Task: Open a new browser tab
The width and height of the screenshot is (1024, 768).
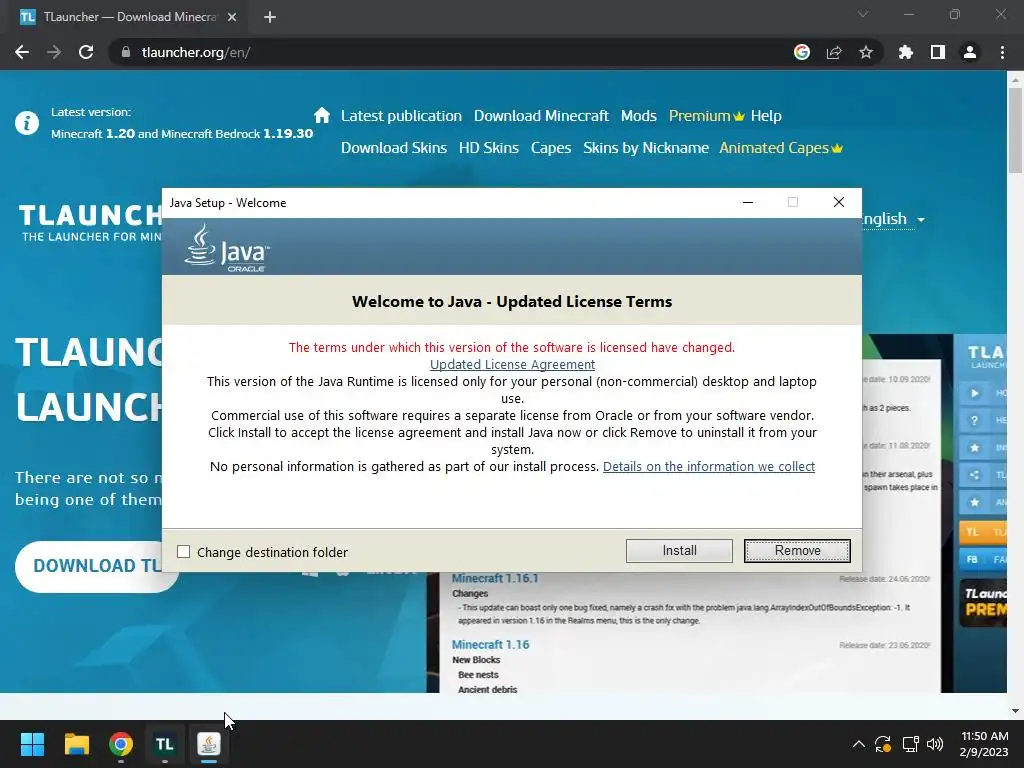Action: (270, 17)
